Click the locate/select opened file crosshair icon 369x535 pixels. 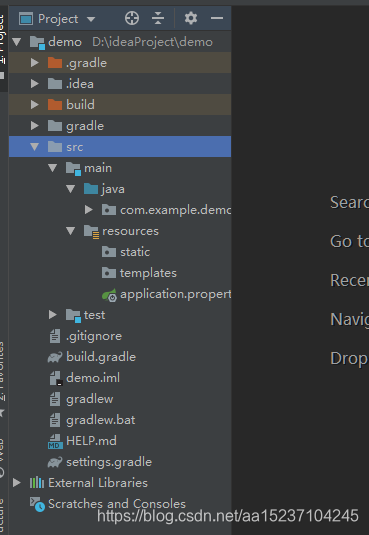132,18
